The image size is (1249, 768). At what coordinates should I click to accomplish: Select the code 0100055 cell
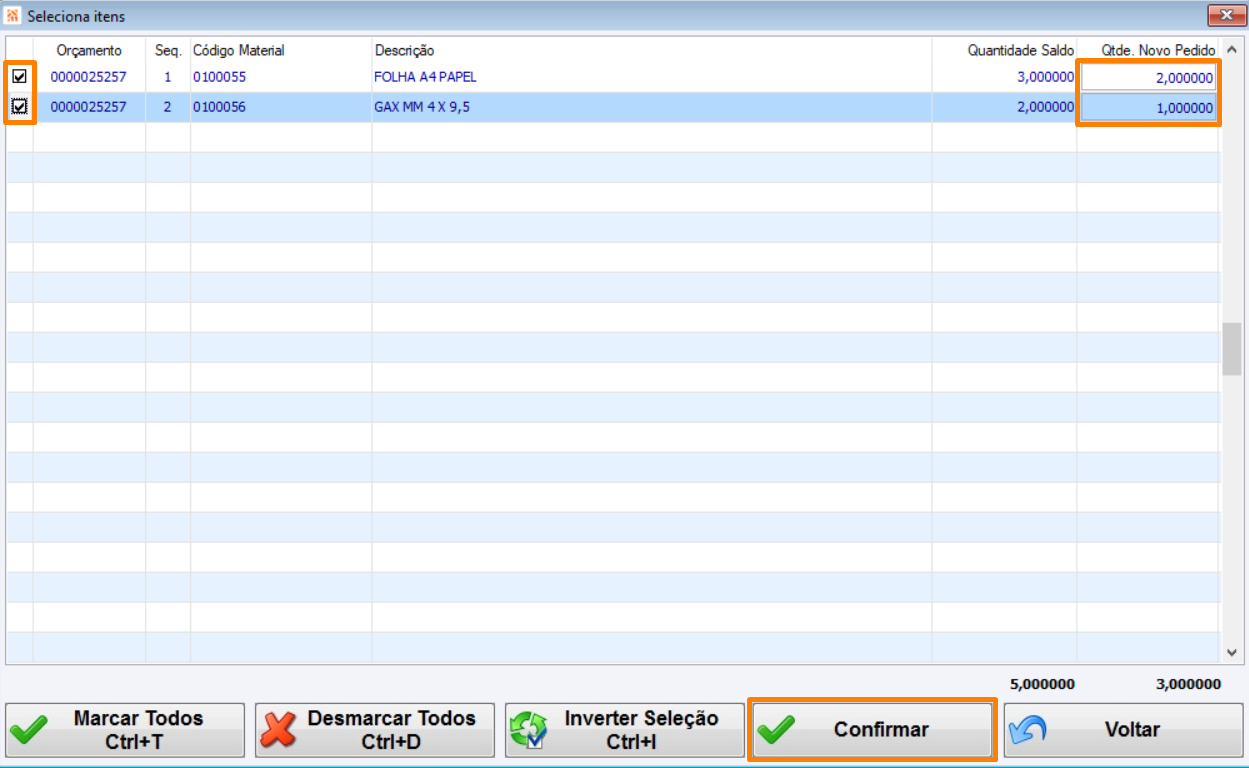pos(219,77)
